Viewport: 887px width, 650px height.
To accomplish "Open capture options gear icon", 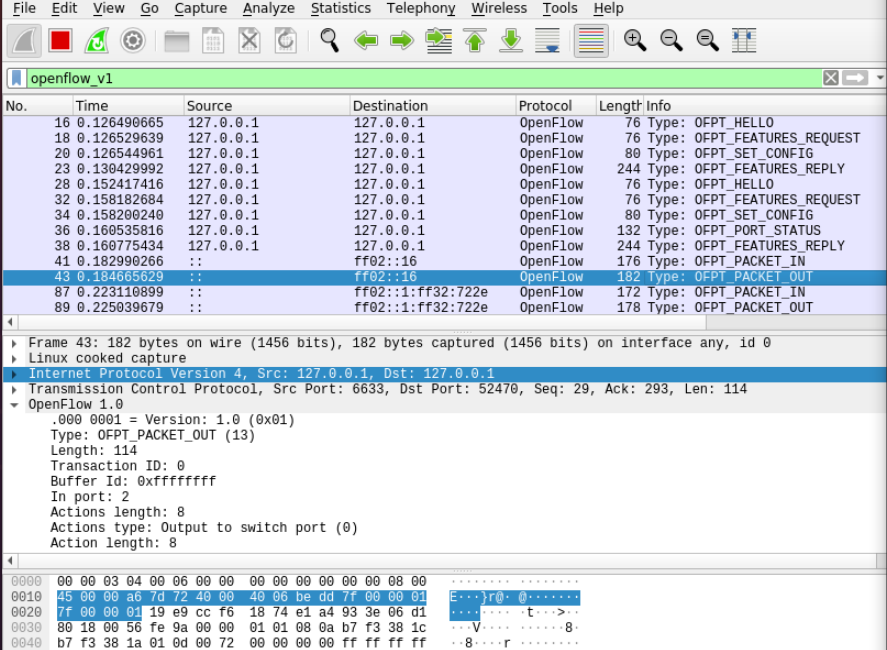I will tap(133, 41).
